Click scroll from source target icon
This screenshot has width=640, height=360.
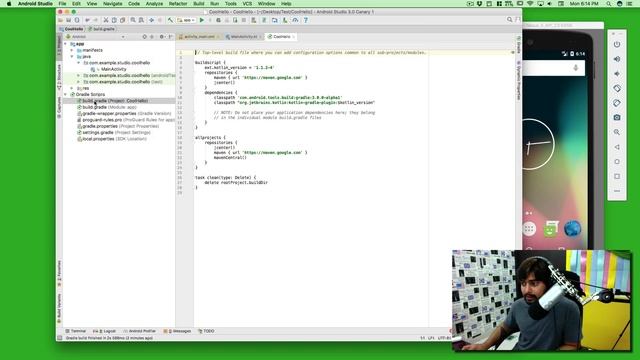coord(144,37)
